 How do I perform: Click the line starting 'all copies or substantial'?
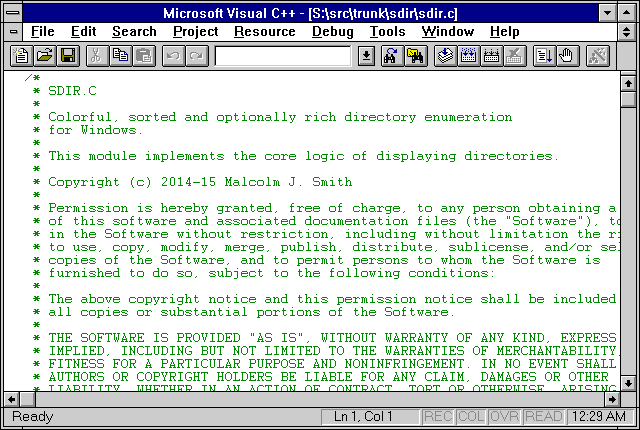(x=244, y=312)
